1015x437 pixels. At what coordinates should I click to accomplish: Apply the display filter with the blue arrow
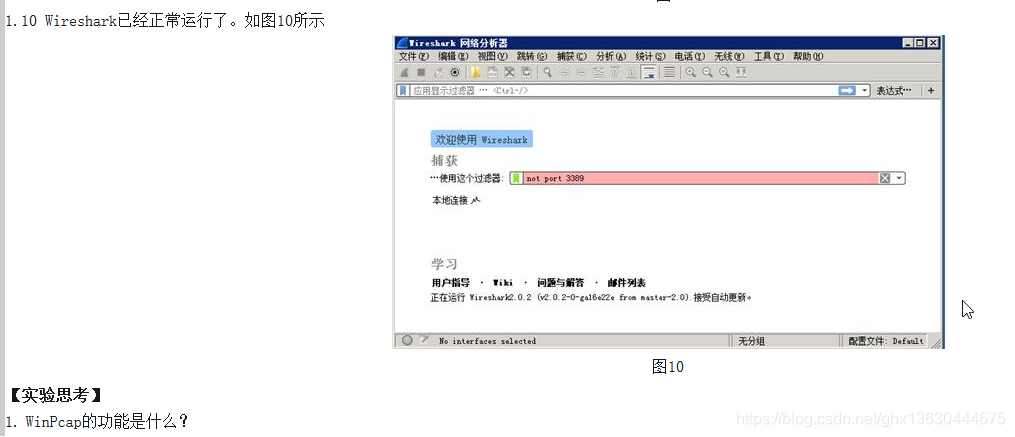pyautogui.click(x=847, y=91)
